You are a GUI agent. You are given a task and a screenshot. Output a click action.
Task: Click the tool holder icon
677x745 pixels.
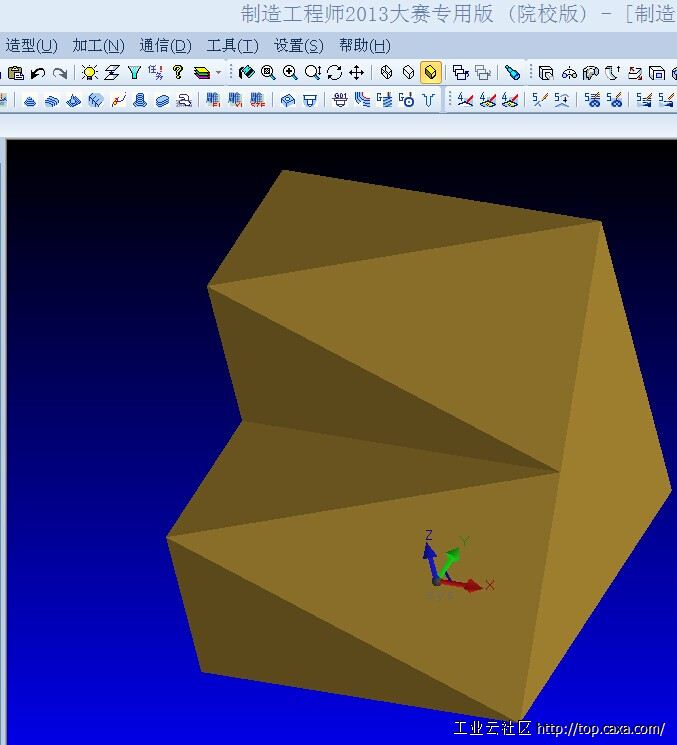310,100
